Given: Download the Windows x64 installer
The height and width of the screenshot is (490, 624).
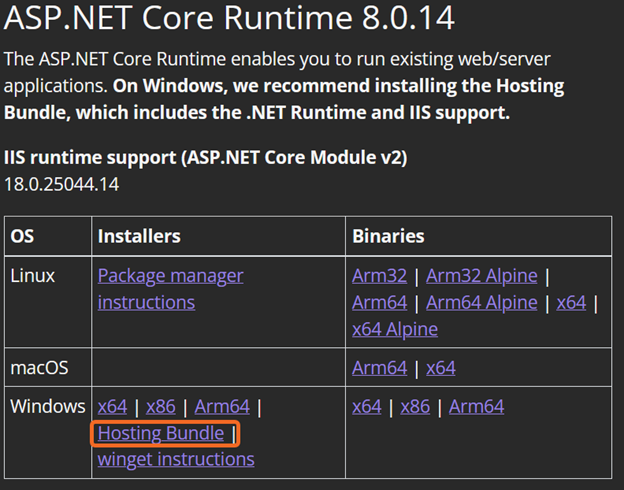Looking at the screenshot, I should pos(112,407).
